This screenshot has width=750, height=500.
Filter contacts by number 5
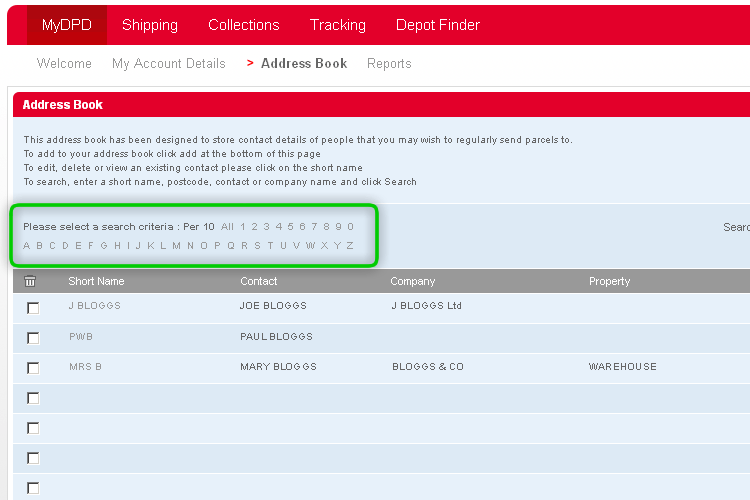tap(290, 227)
